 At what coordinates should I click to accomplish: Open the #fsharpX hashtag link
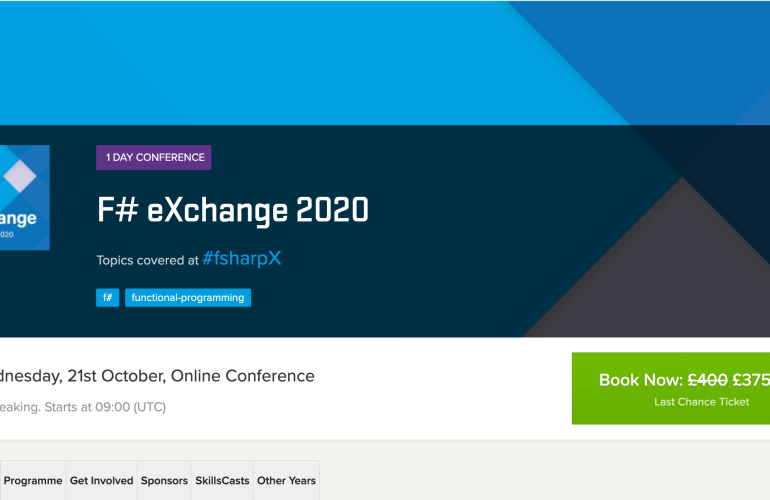click(241, 259)
